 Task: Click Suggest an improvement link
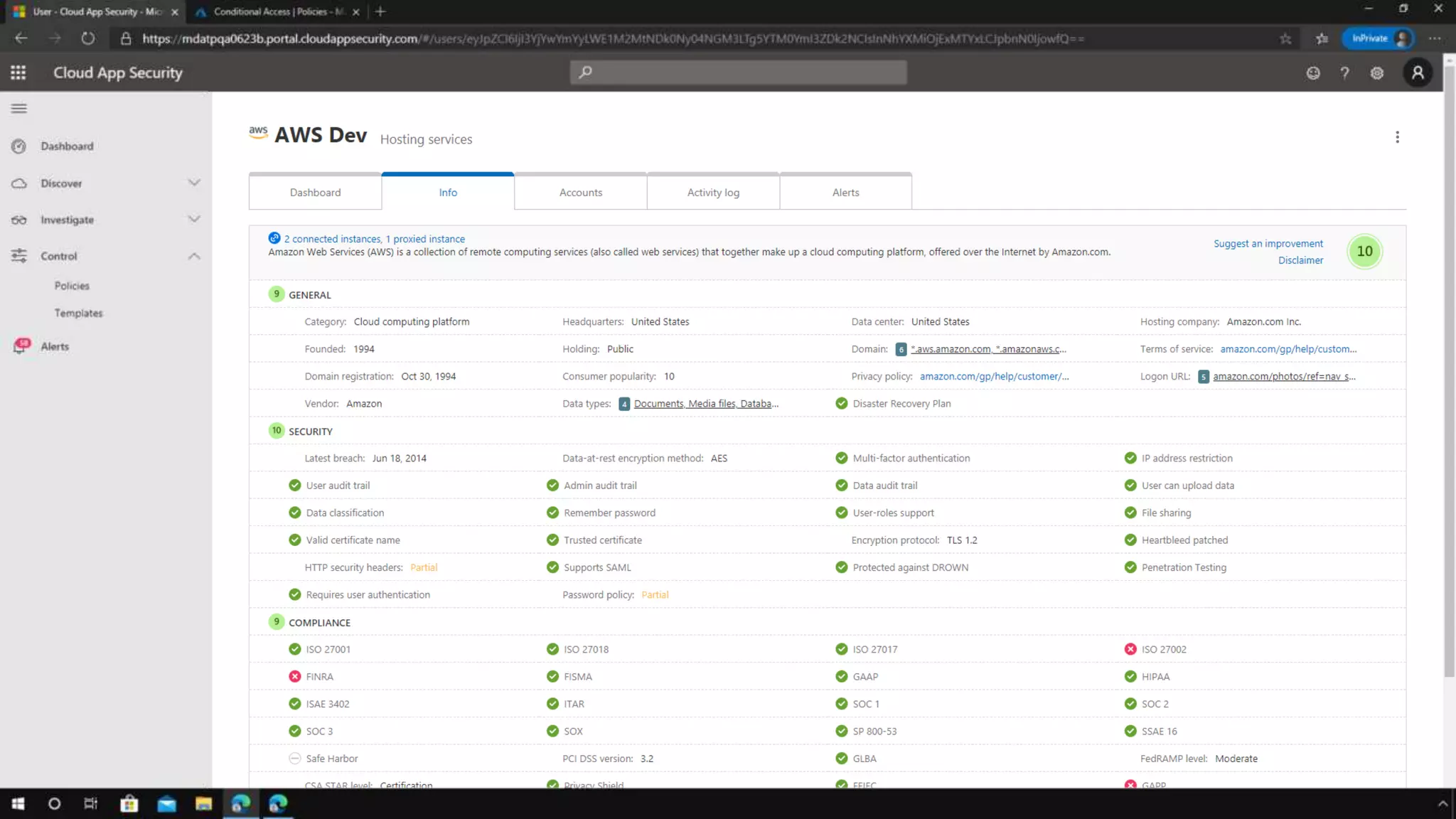[x=1268, y=244]
